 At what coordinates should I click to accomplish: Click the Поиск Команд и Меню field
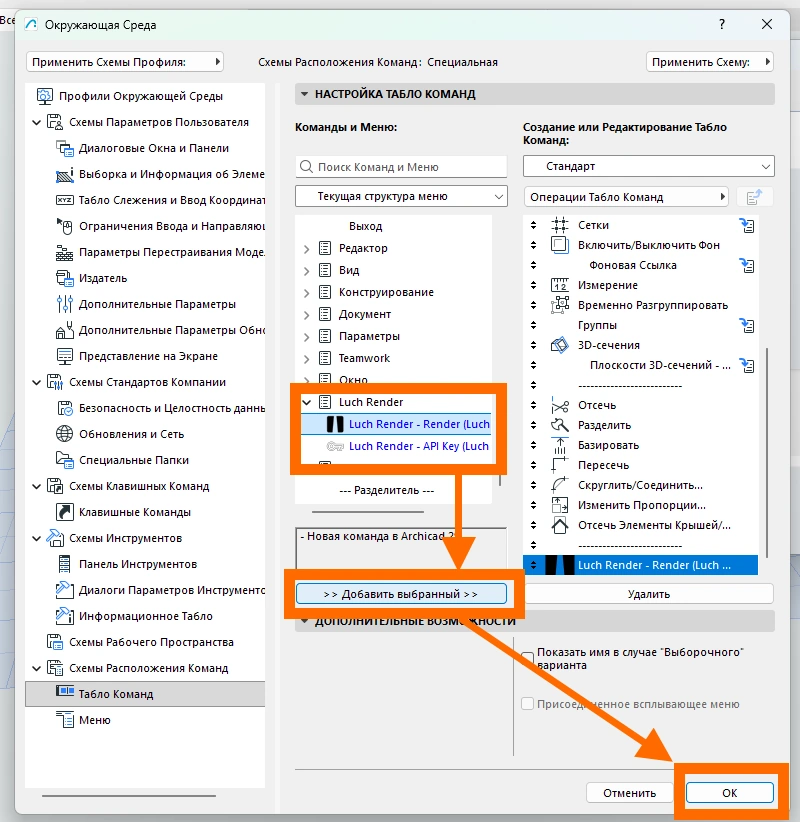point(401,167)
